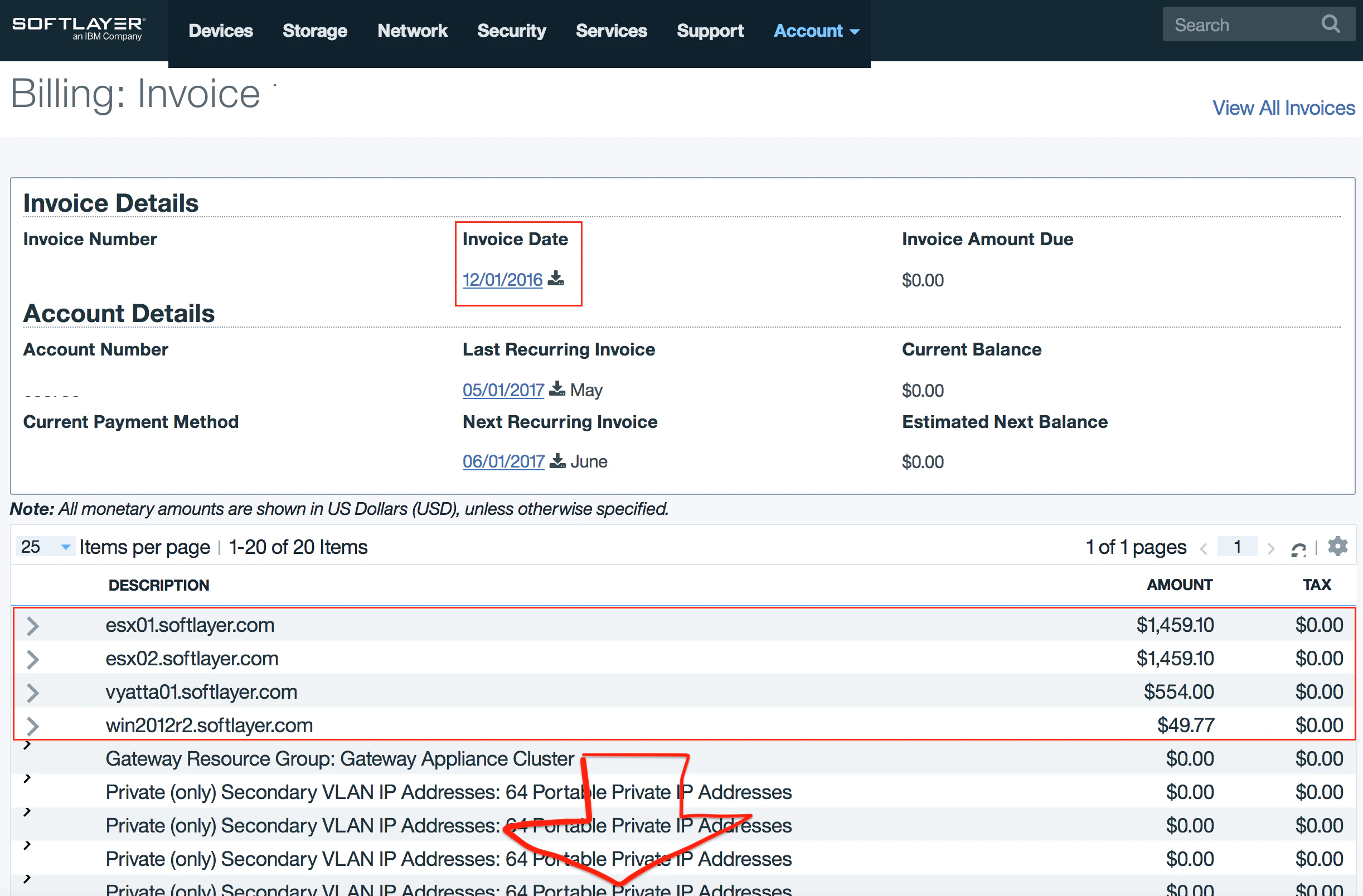1363x896 pixels.
Task: Open the Services menu
Action: tap(611, 31)
